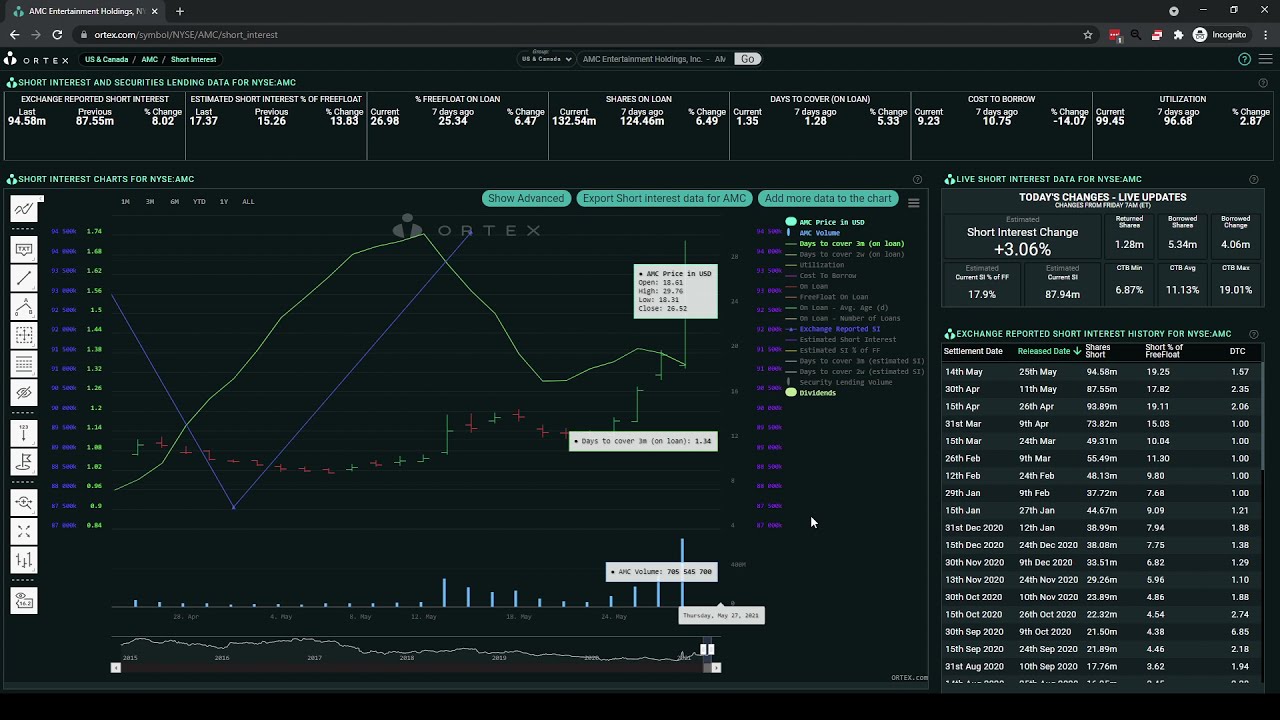This screenshot has height=720, width=1280.
Task: Set chart range to 6M
Action: point(174,202)
